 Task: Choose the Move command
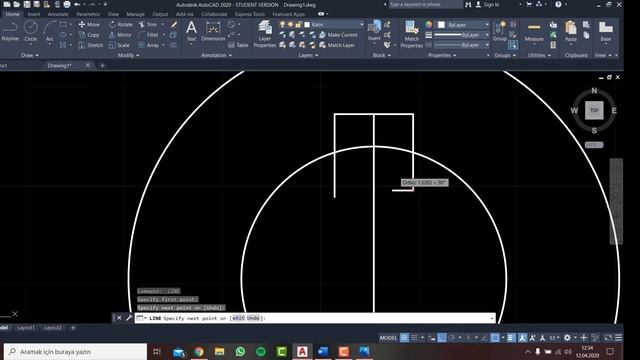pyautogui.click(x=89, y=24)
